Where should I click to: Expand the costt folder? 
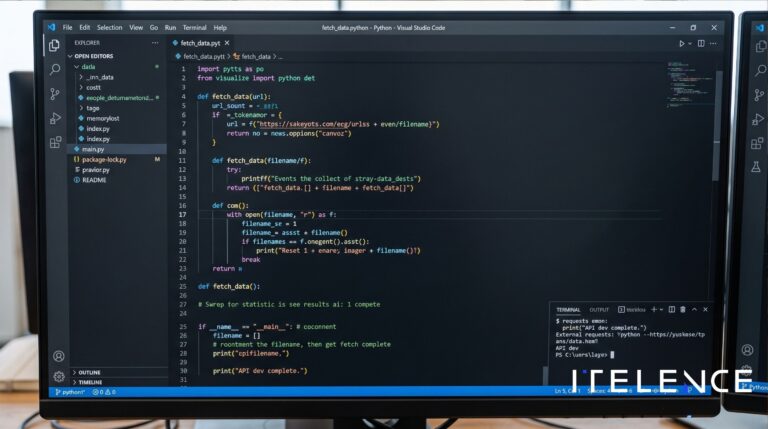(x=93, y=88)
